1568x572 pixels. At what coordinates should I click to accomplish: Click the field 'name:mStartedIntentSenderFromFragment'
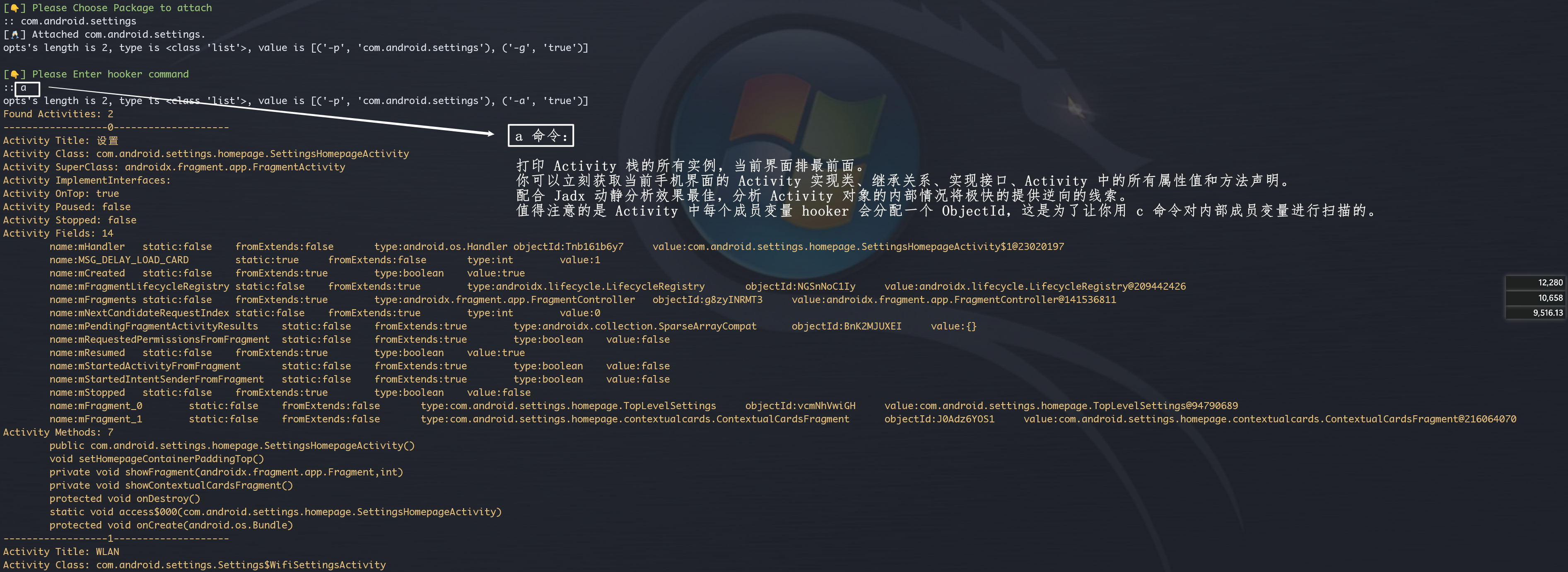click(x=157, y=380)
